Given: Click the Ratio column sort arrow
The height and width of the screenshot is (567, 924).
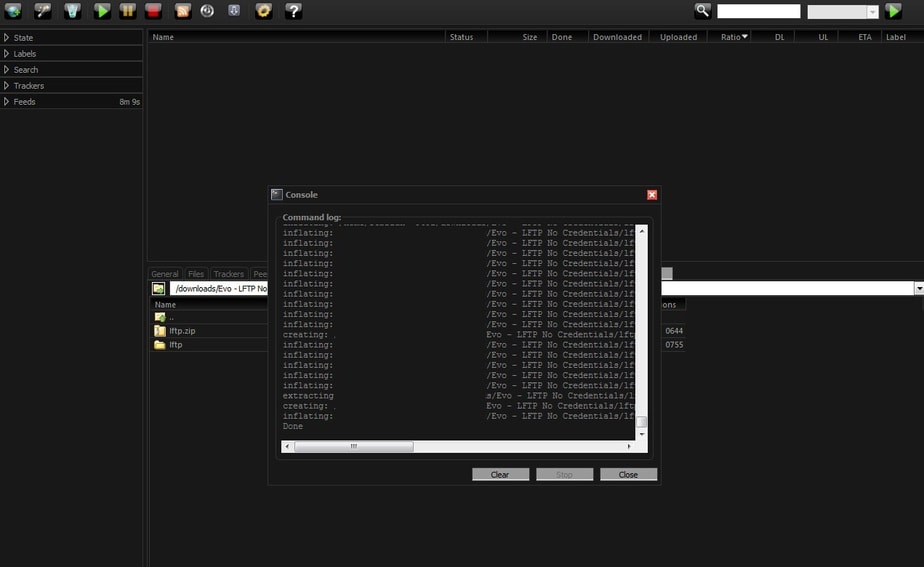Looking at the screenshot, I should [745, 37].
